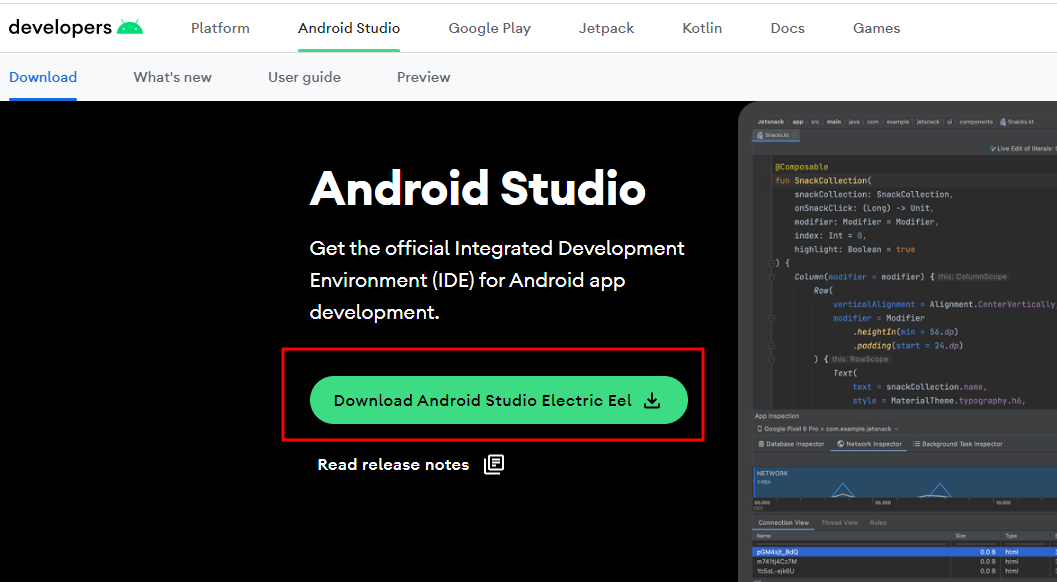Select the Android Studio nav tab

349,28
